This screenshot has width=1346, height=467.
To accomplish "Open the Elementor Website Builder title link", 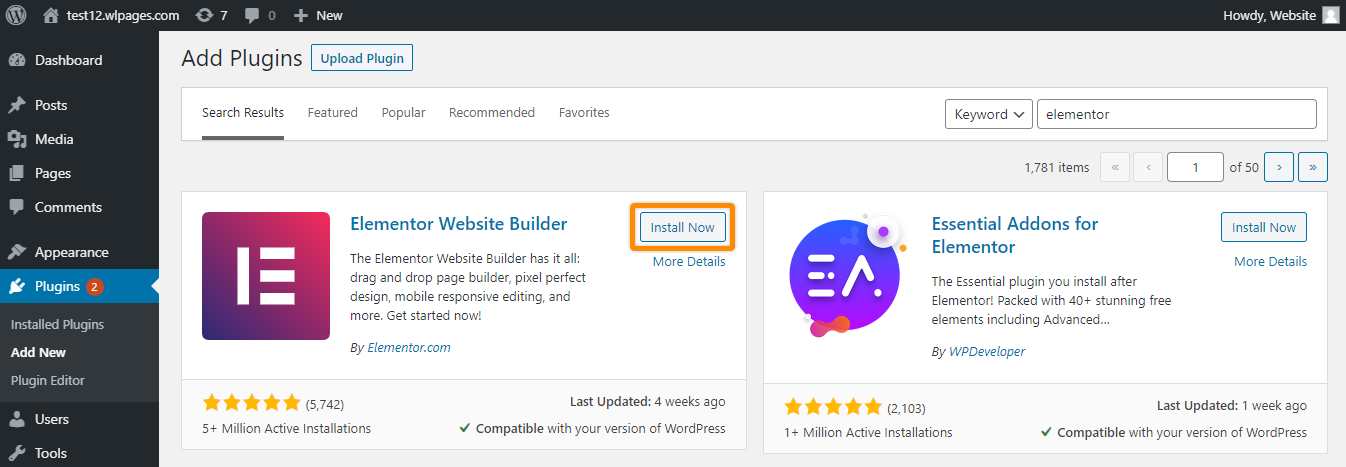I will pos(459,224).
